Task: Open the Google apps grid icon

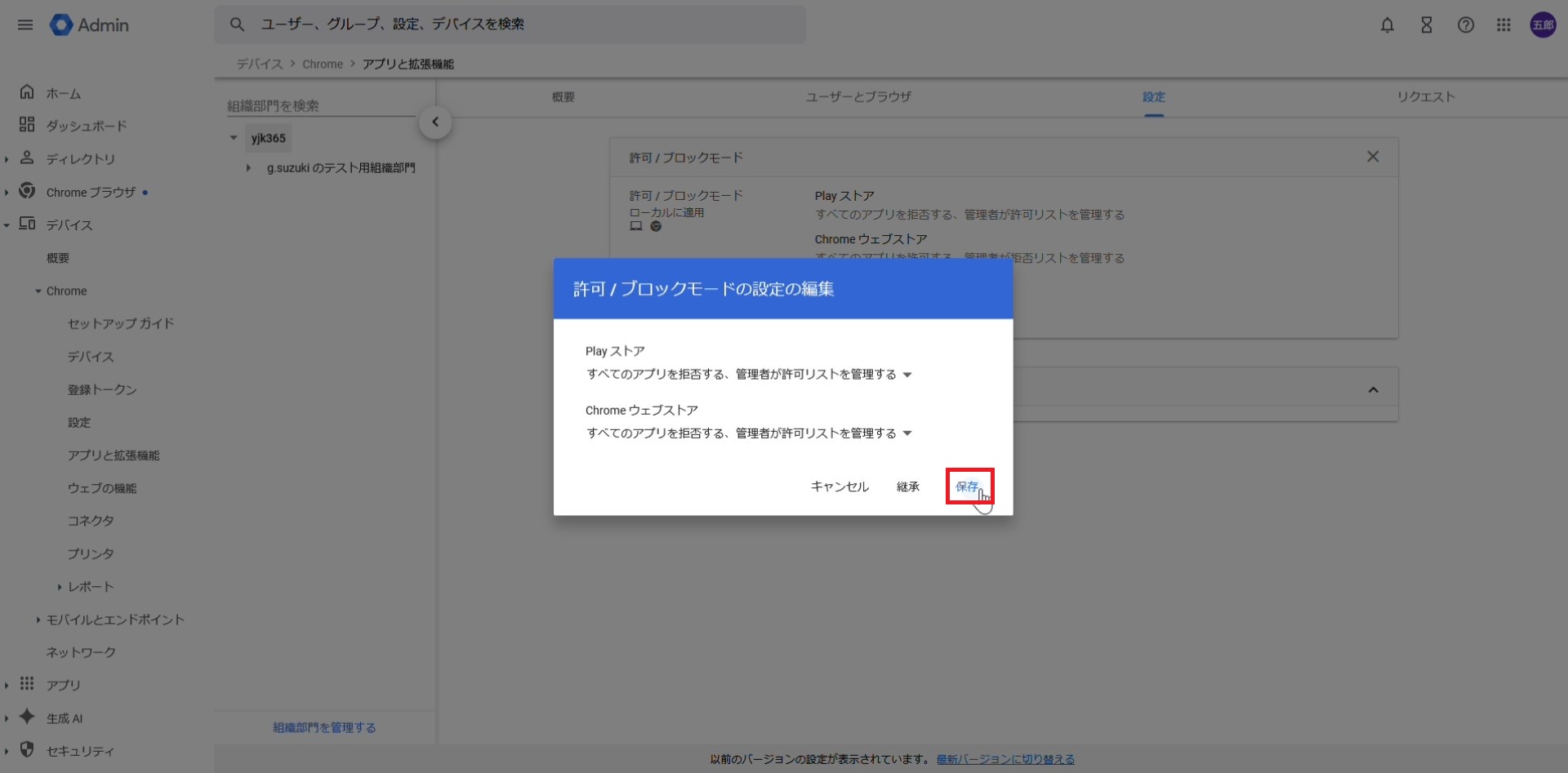Action: pos(1503,25)
